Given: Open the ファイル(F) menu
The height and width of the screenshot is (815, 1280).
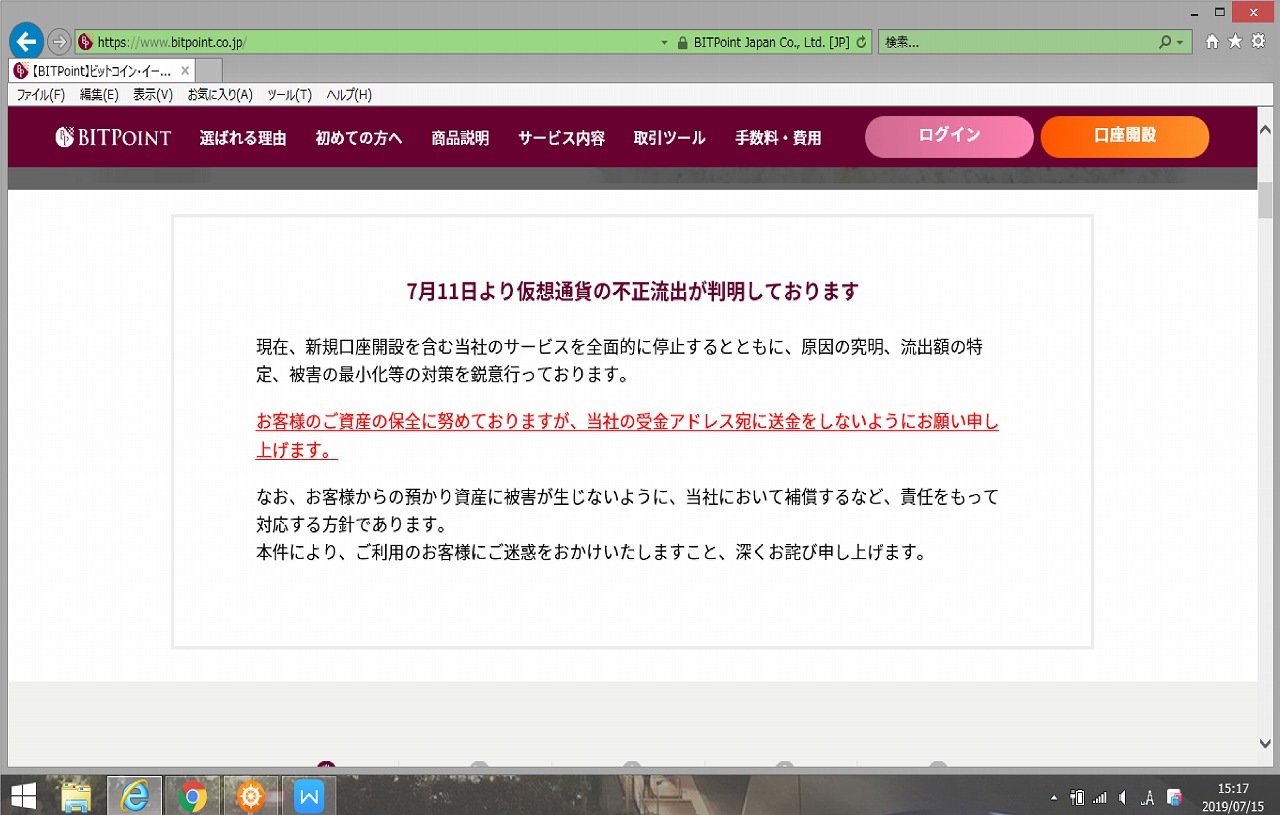Looking at the screenshot, I should 40,95.
